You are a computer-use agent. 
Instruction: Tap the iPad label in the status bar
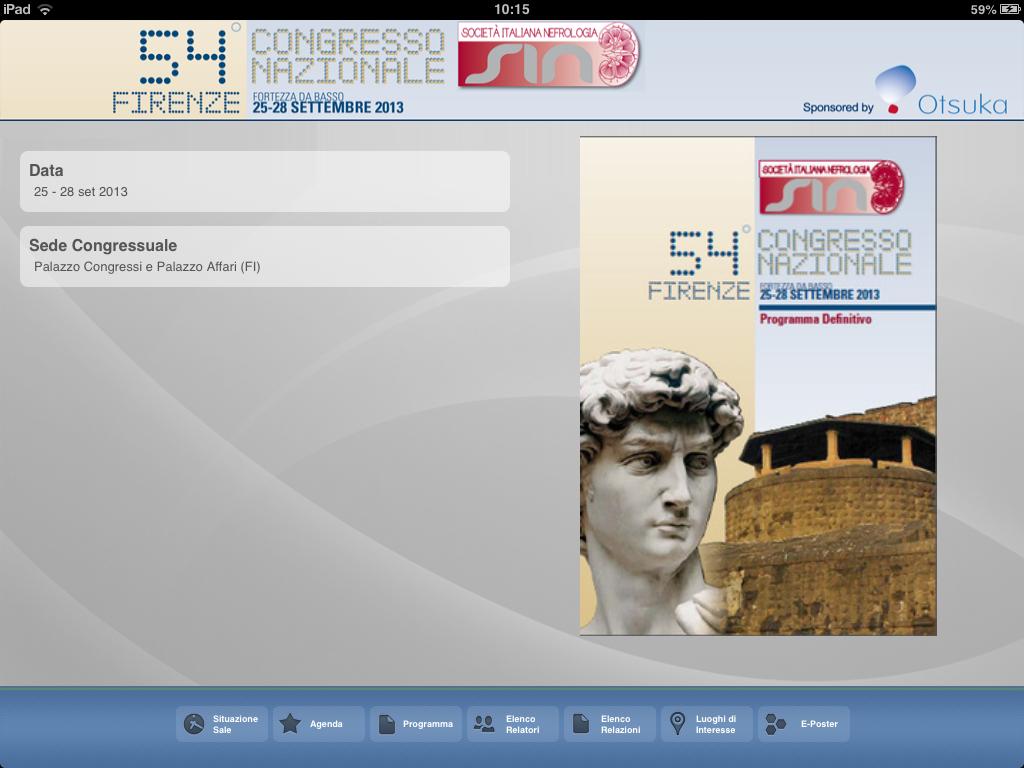tap(16, 9)
